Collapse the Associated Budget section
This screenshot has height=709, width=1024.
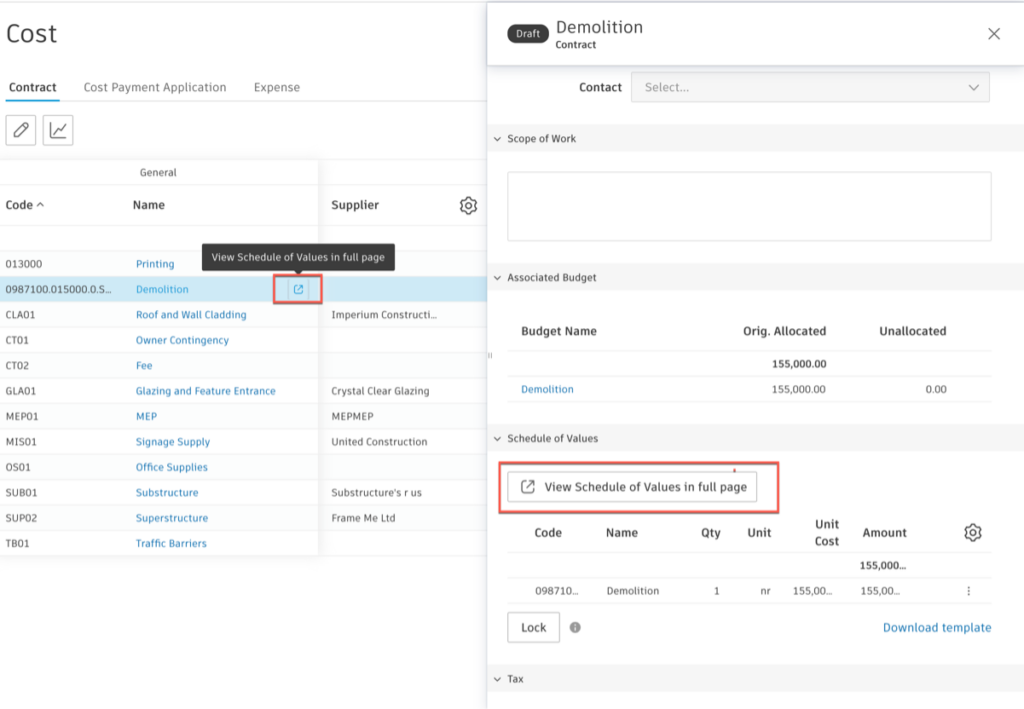point(498,277)
